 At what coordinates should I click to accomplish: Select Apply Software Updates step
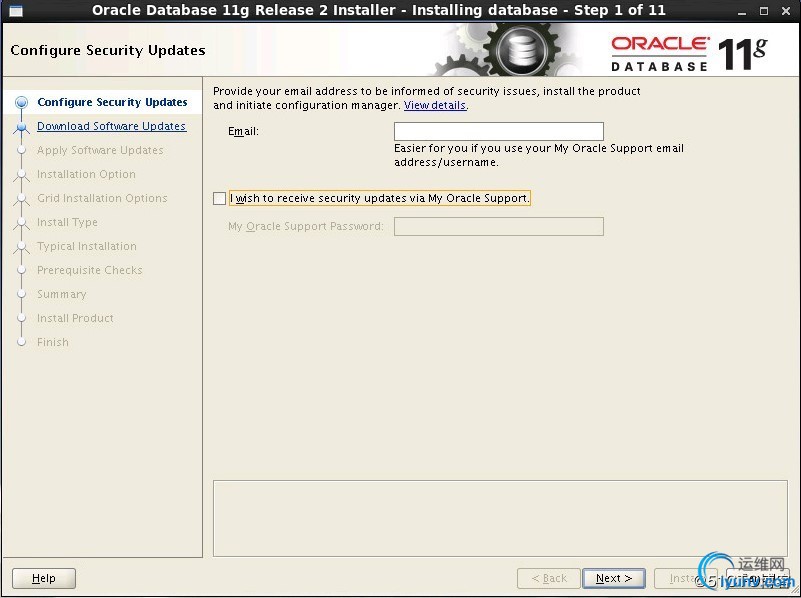[100, 150]
